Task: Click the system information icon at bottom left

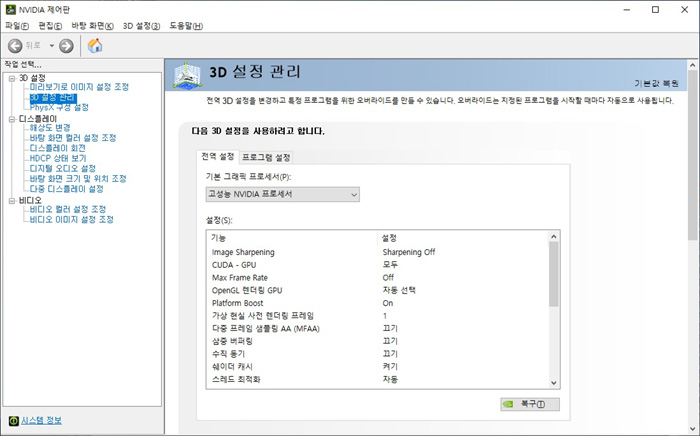Action: coord(14,421)
